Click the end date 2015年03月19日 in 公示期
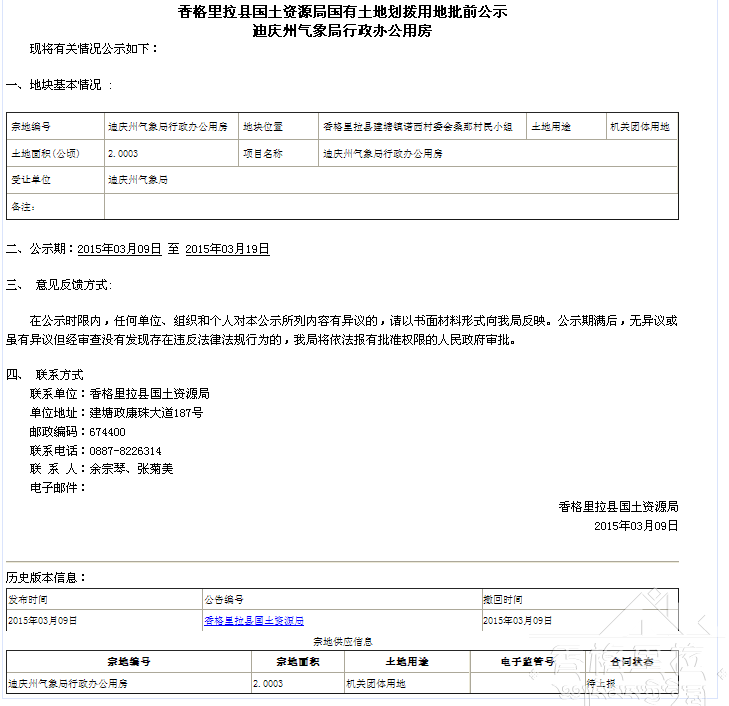729x706 pixels. pos(227,249)
